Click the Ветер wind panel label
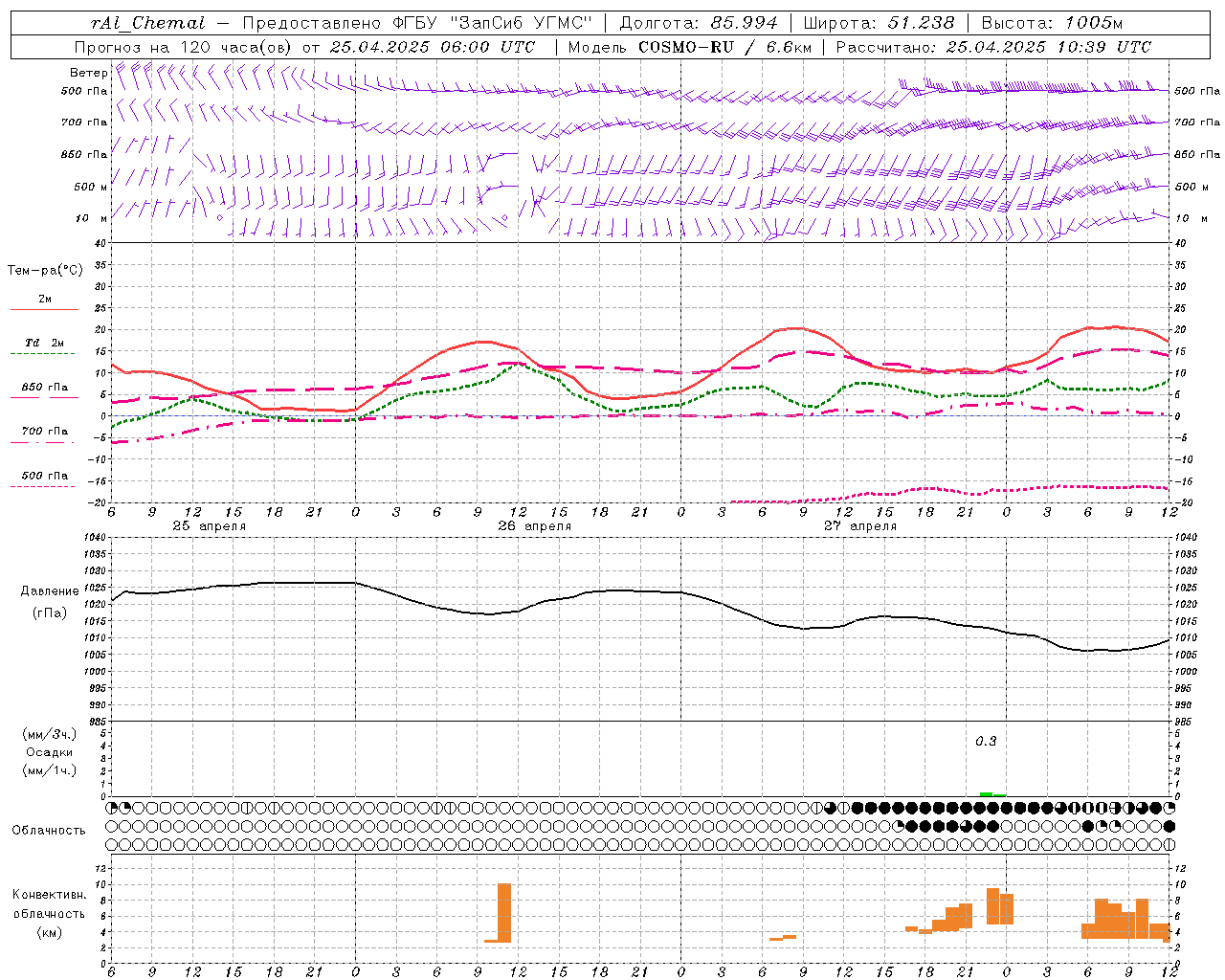Viewport: 1225px width, 980px height. pos(88,73)
